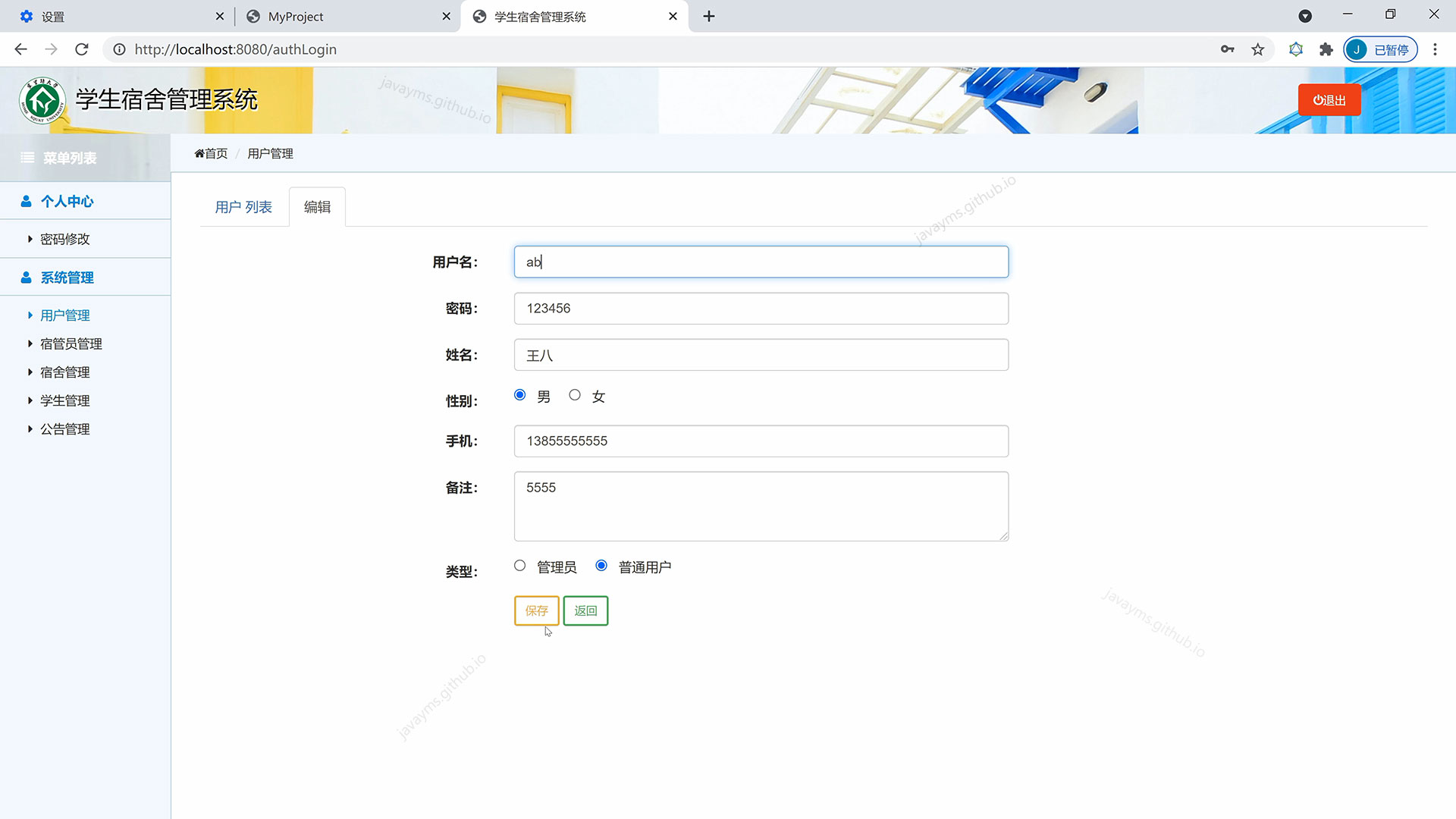Expand the 宿舍管理 sidebar item
The image size is (1456, 819).
64,372
